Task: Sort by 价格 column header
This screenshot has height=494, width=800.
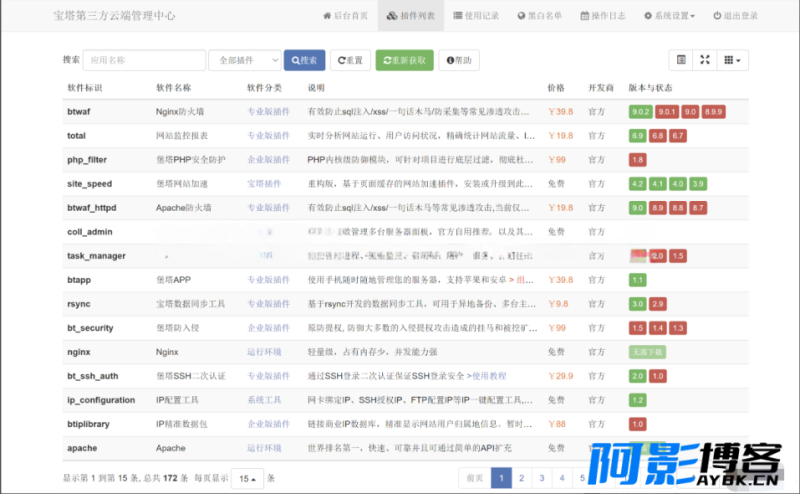Action: click(x=556, y=88)
